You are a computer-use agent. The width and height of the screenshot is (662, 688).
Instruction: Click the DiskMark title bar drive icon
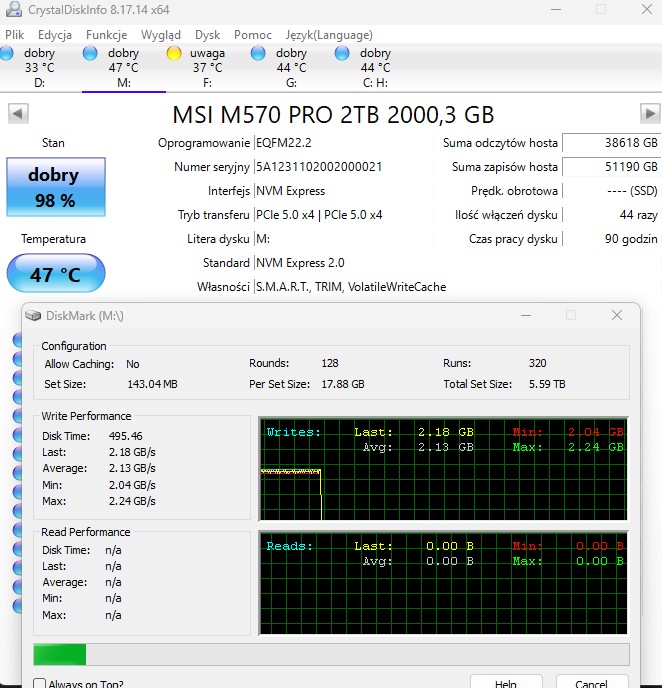[35, 316]
